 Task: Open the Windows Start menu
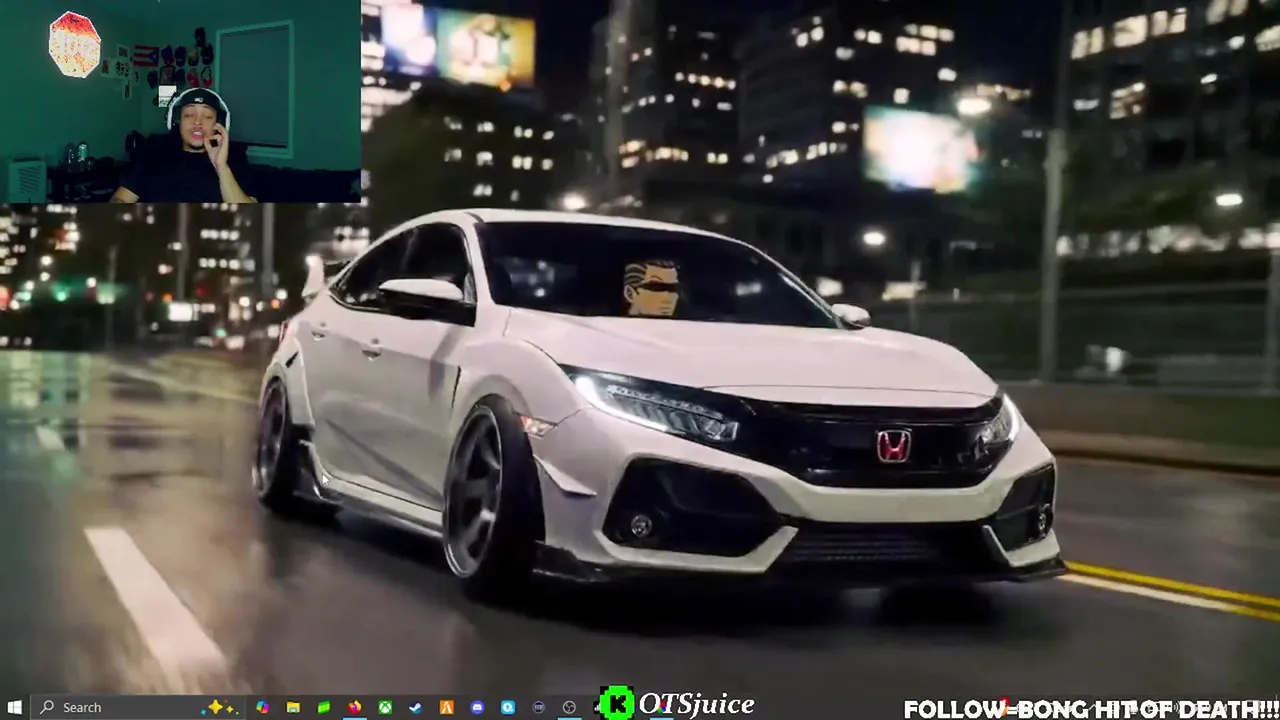(x=14, y=707)
